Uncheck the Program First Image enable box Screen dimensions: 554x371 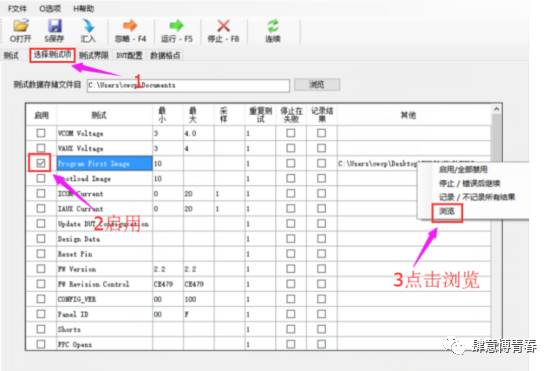point(41,163)
